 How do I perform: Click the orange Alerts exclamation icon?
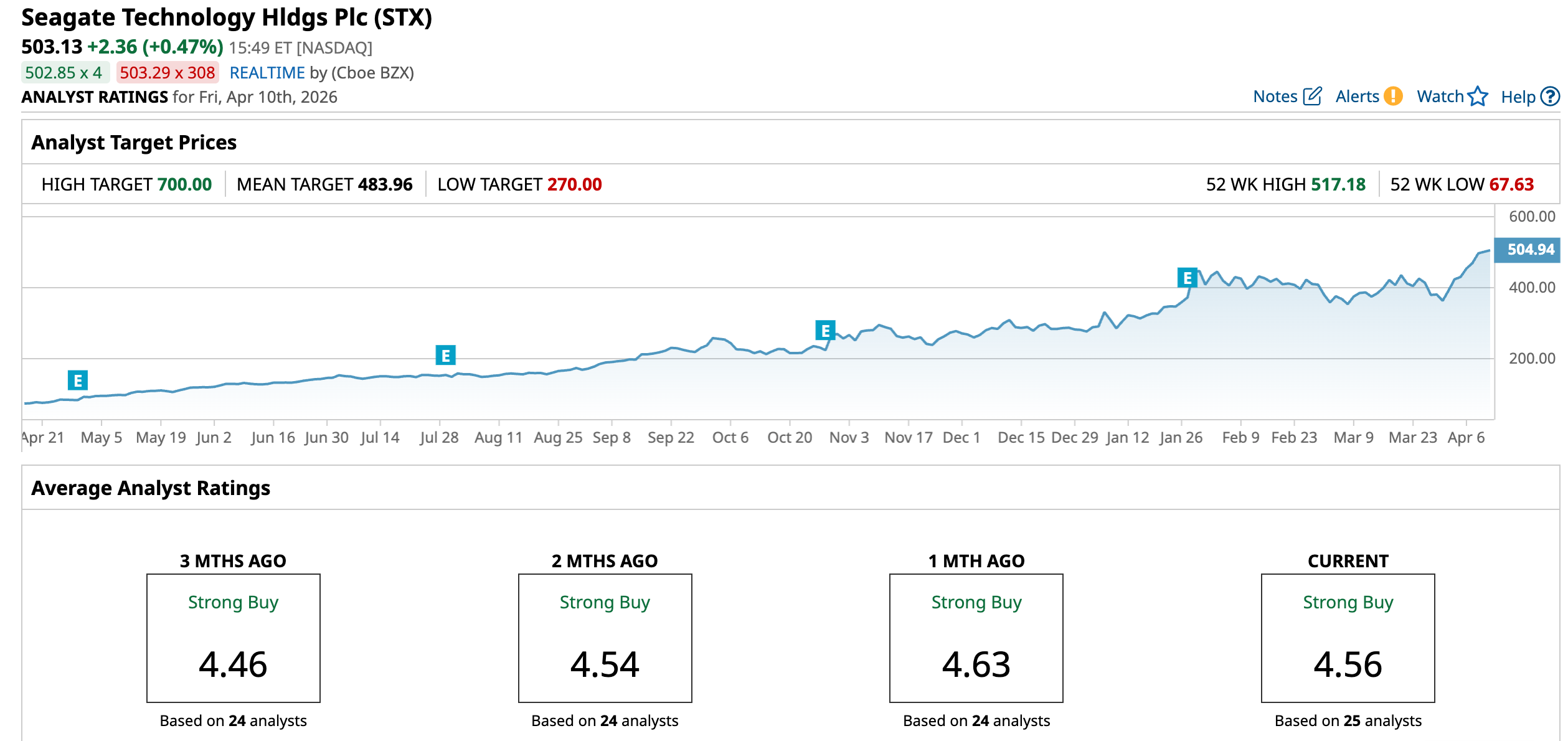click(1393, 97)
